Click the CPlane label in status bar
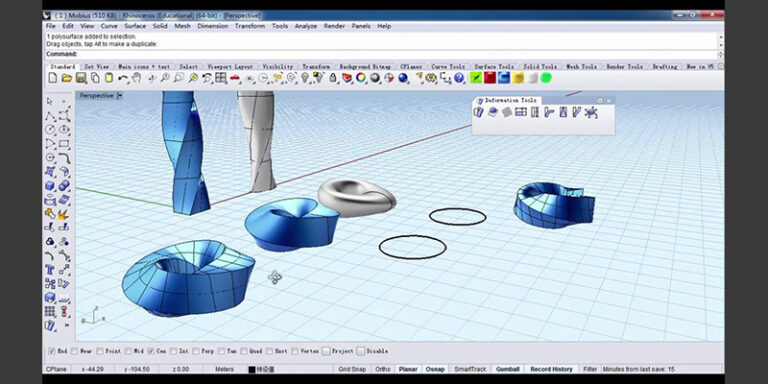Image resolution: width=768 pixels, height=384 pixels. coord(56,369)
